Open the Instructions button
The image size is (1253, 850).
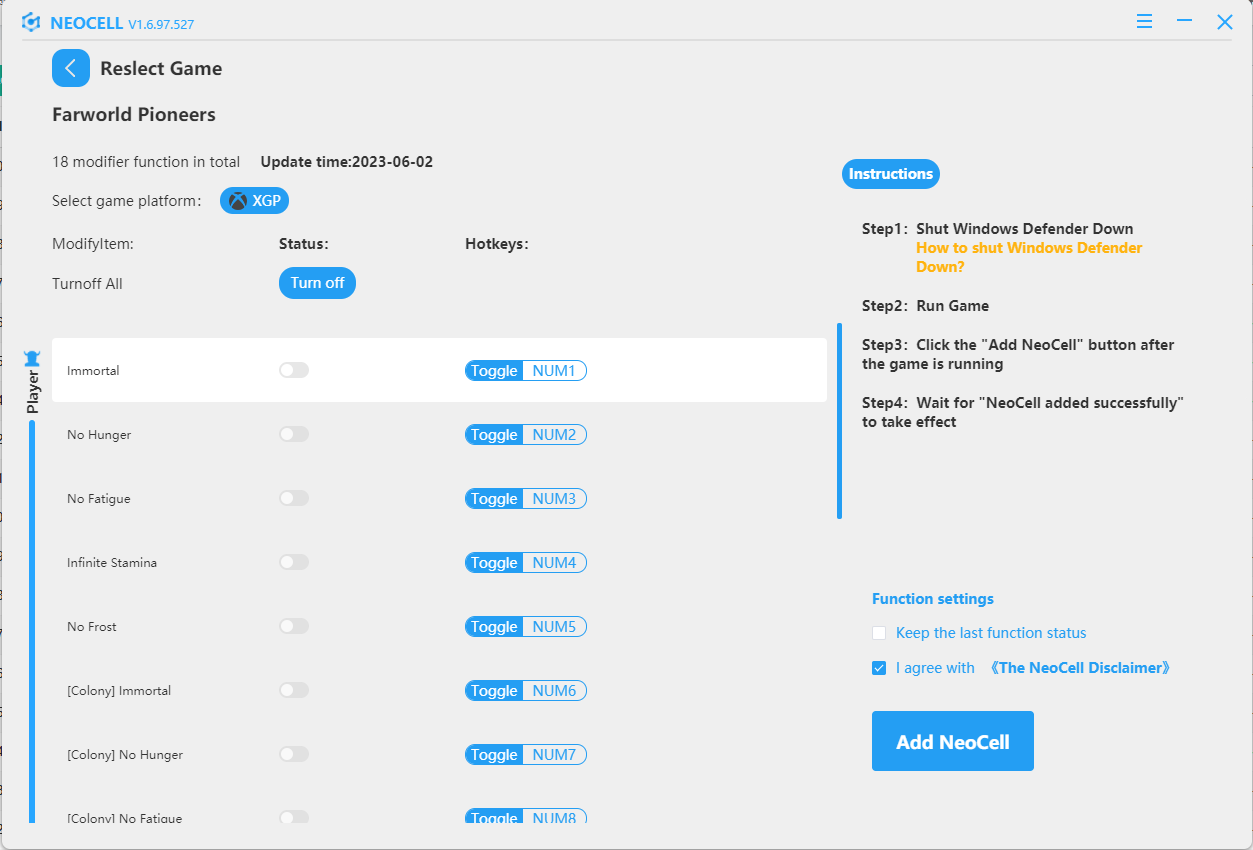[891, 174]
